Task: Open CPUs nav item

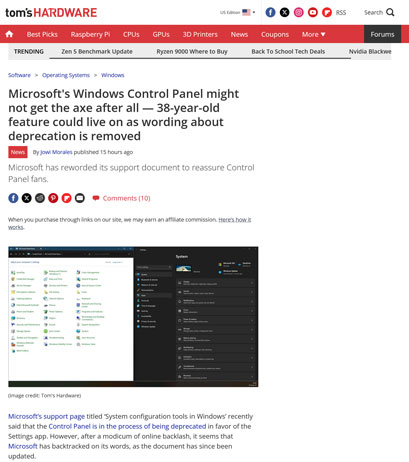Action: click(x=131, y=34)
